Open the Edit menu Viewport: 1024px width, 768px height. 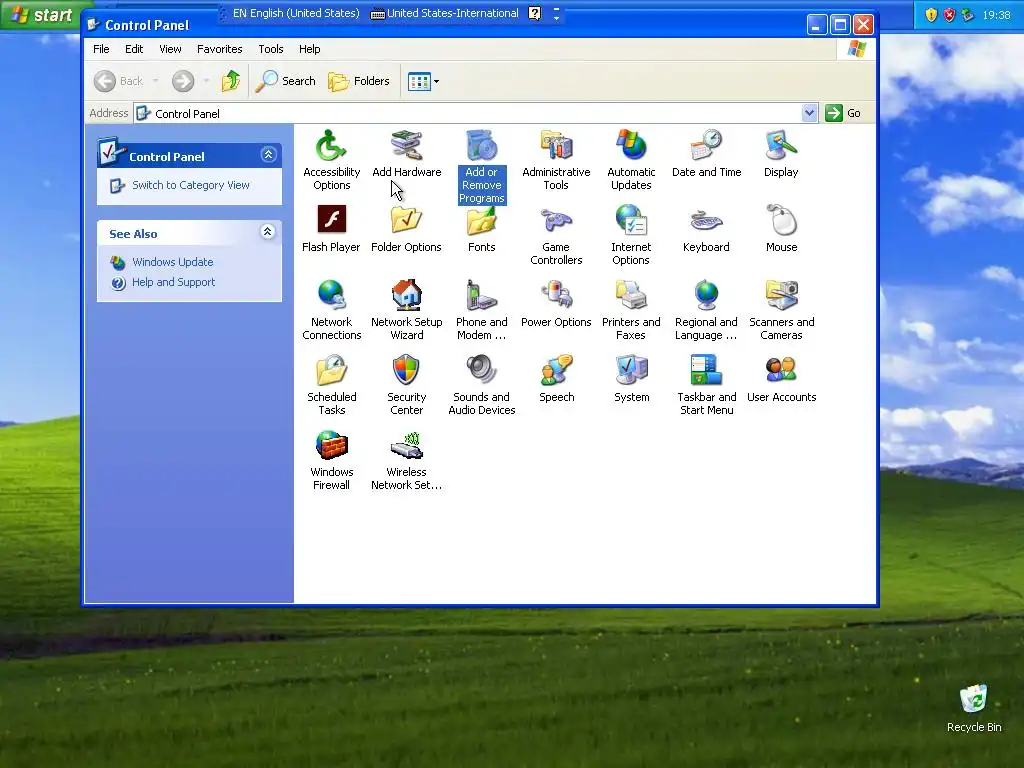point(134,49)
